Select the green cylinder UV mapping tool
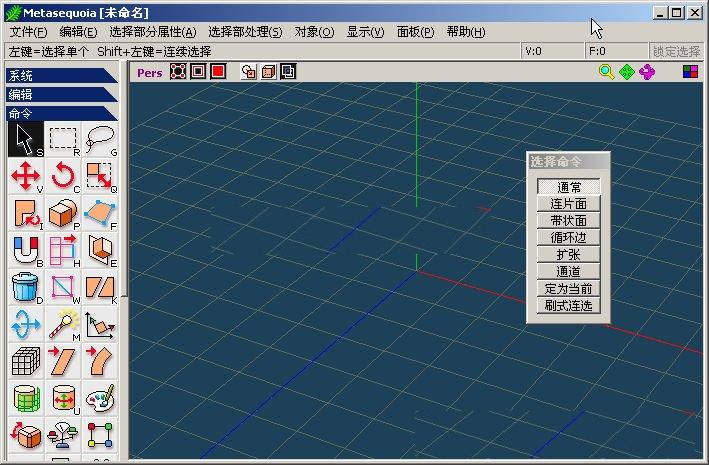This screenshot has height=465, width=709. [x=26, y=399]
